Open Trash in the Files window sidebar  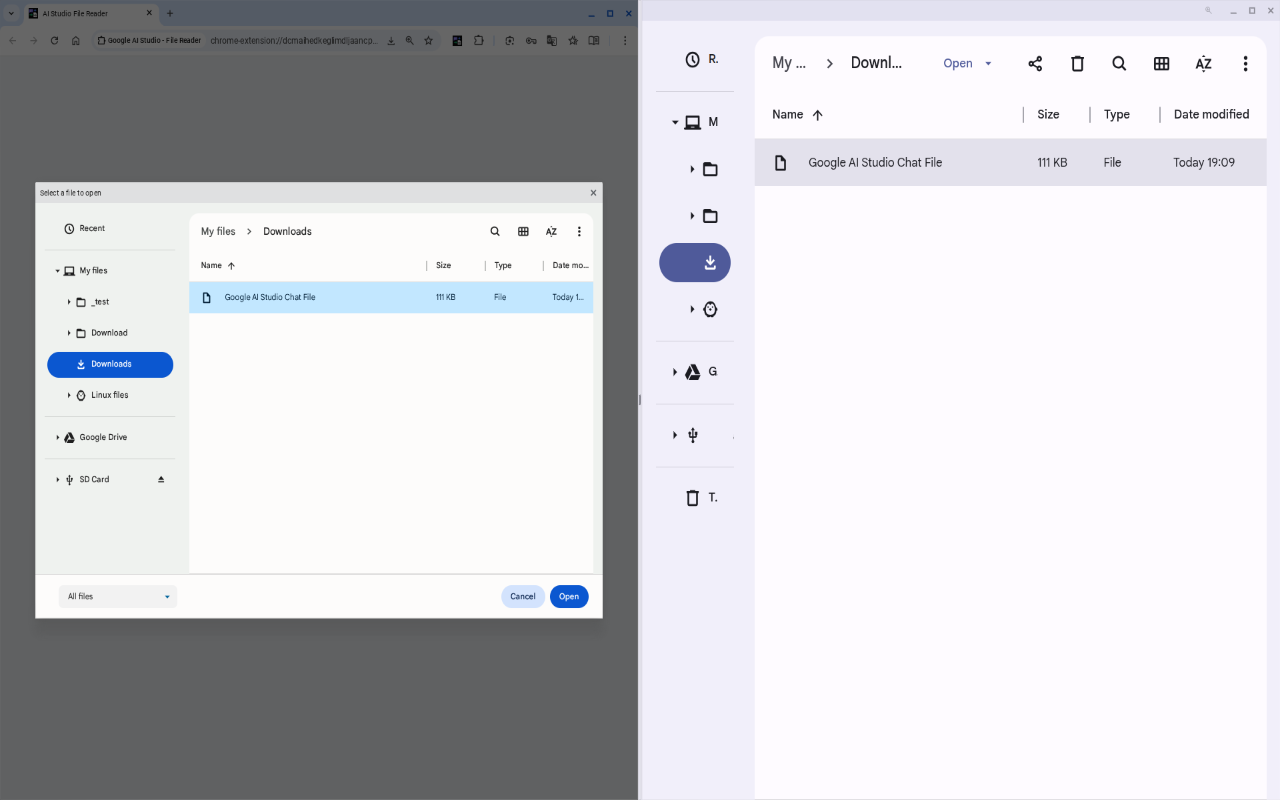coord(692,498)
